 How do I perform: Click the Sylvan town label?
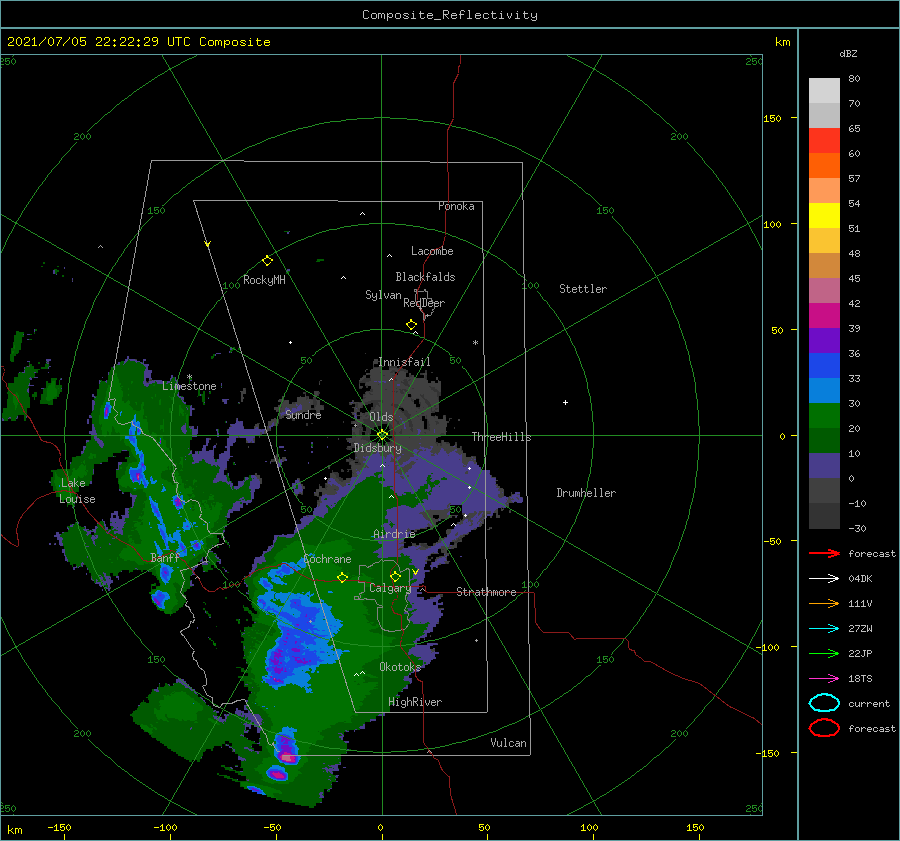[x=383, y=295]
